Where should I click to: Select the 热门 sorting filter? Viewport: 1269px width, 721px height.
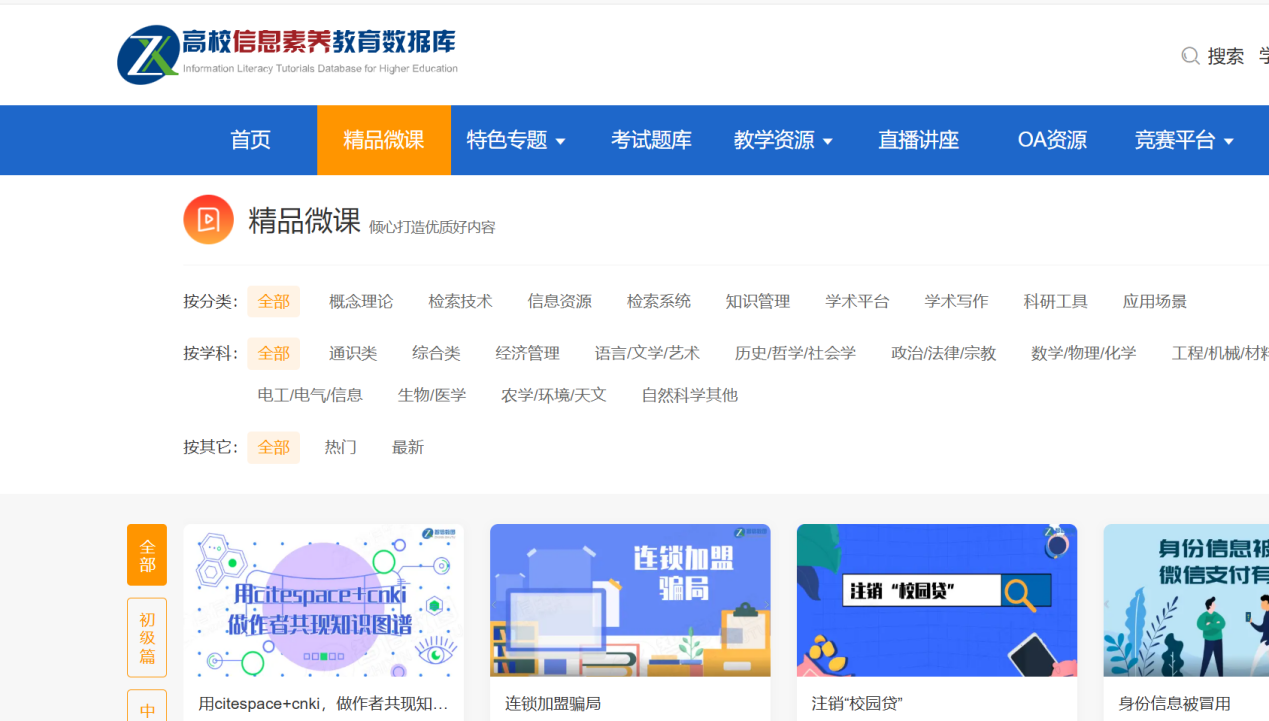coord(340,447)
